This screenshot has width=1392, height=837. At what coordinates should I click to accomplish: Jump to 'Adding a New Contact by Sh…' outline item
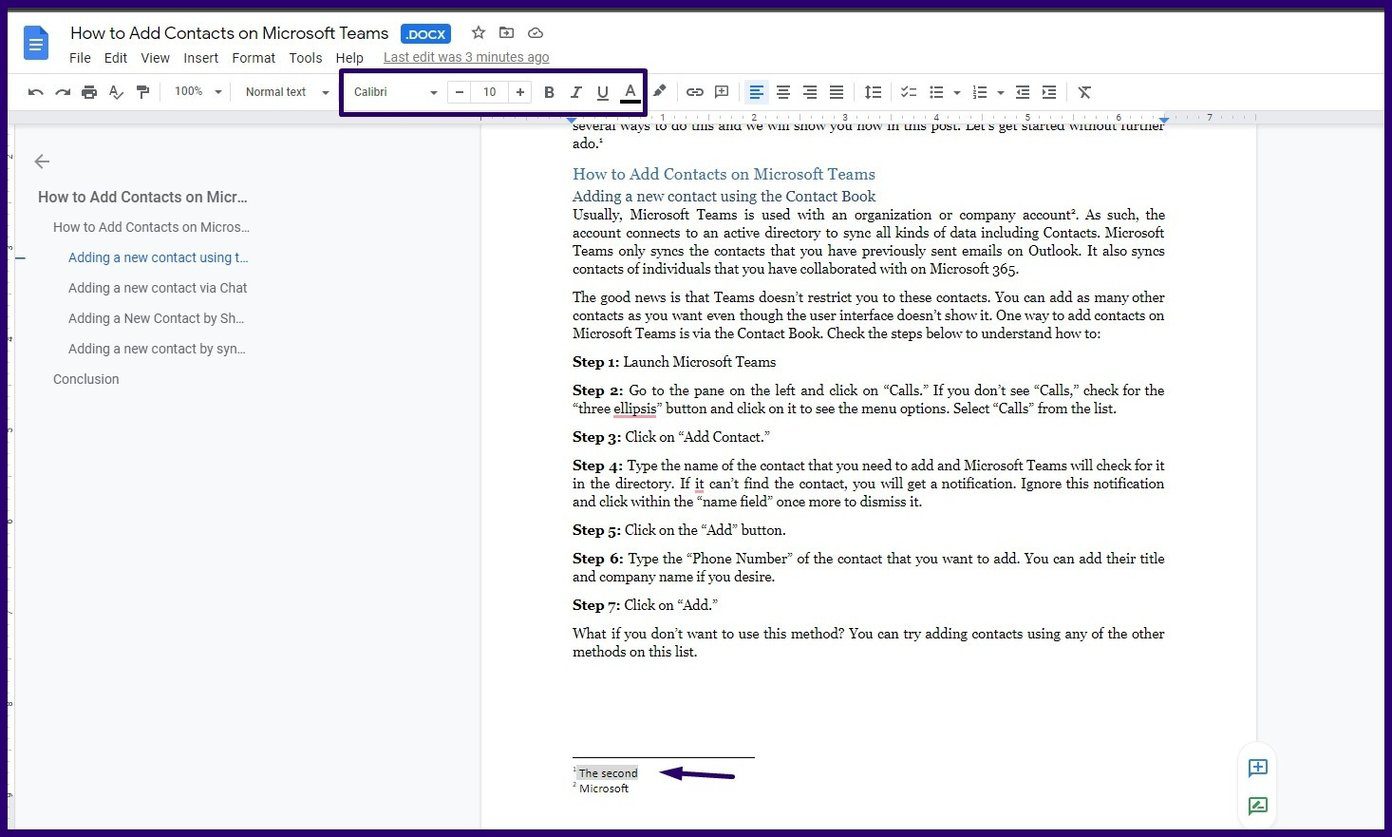coord(156,318)
